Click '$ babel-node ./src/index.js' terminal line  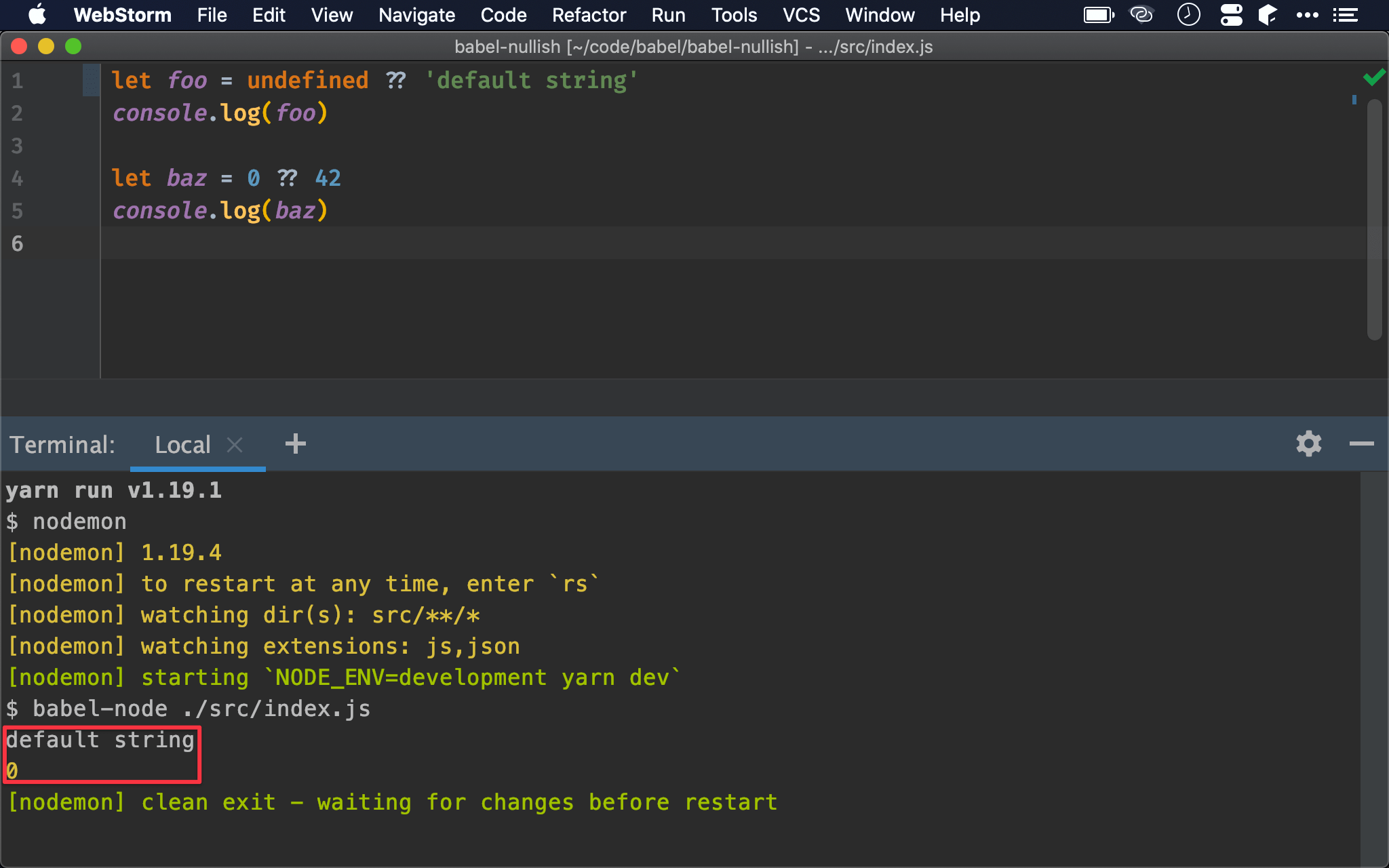189,708
